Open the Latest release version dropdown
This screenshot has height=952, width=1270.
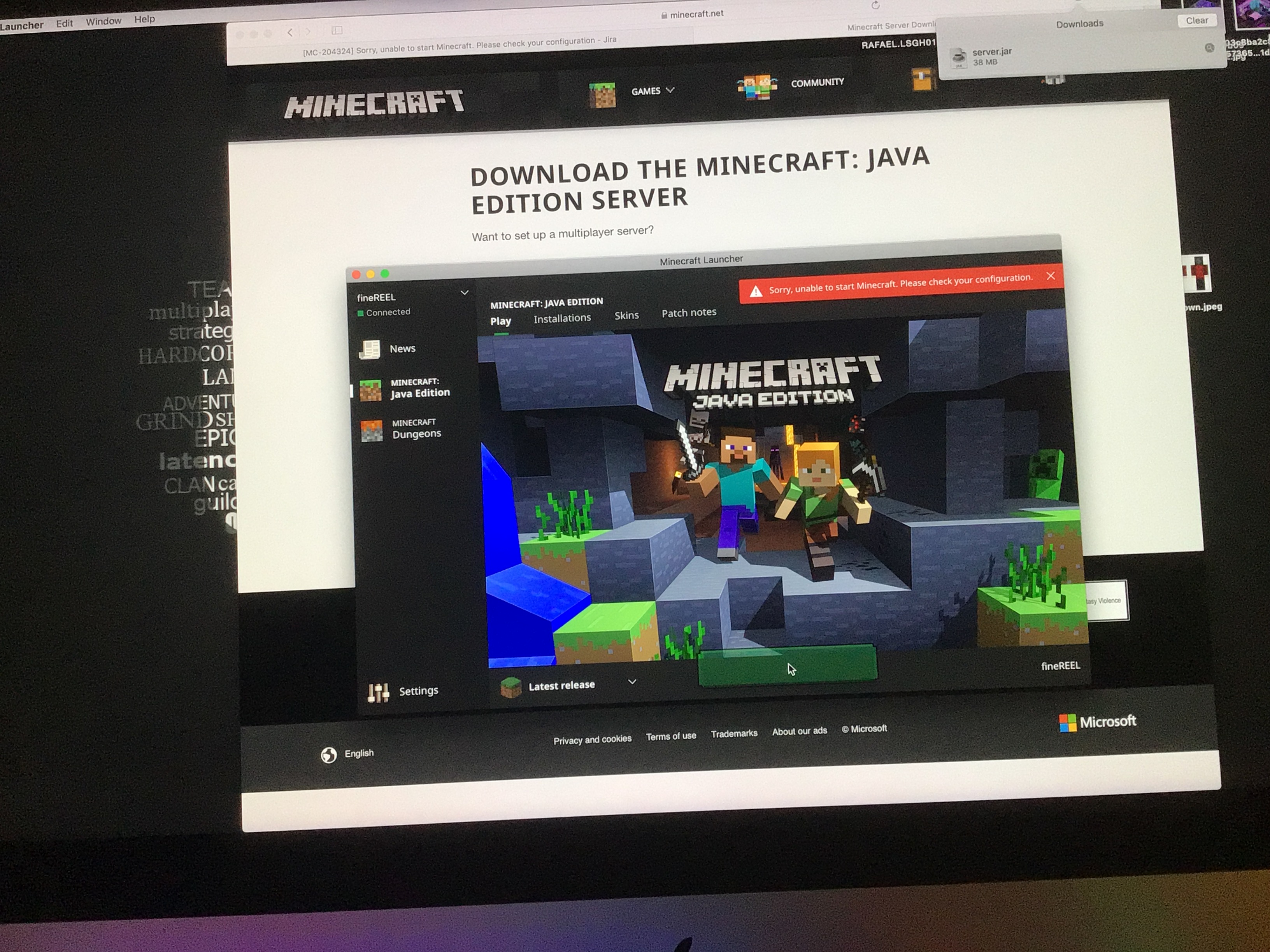click(x=632, y=682)
